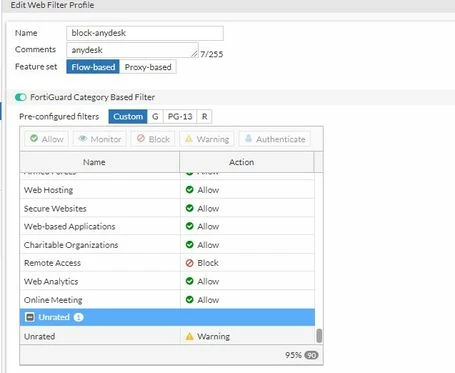Click the Monitor action button
Image resolution: width=455 pixels, height=373 pixels.
pyautogui.click(x=100, y=139)
